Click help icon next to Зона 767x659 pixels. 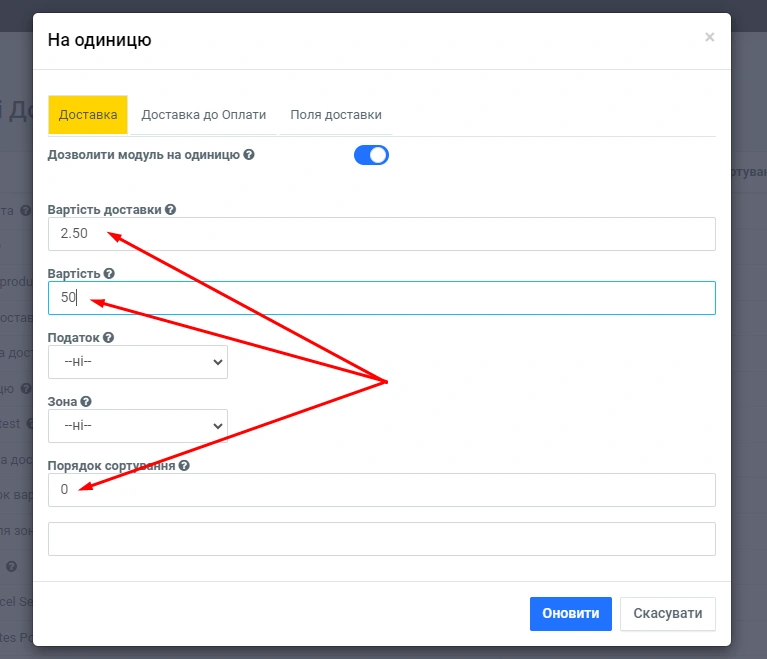(x=86, y=402)
